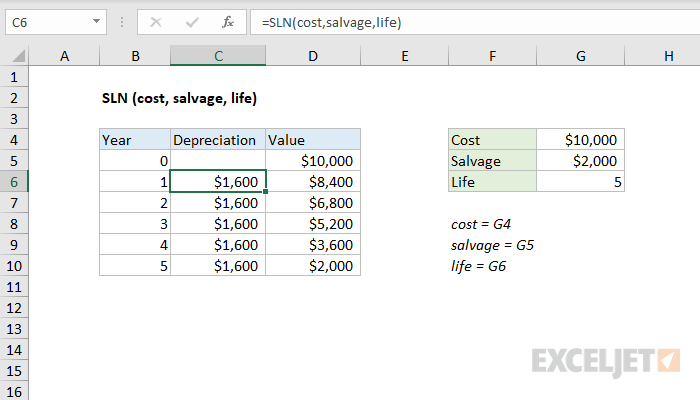The height and width of the screenshot is (400, 700).
Task: Select row 3 header
Action: [x=14, y=119]
